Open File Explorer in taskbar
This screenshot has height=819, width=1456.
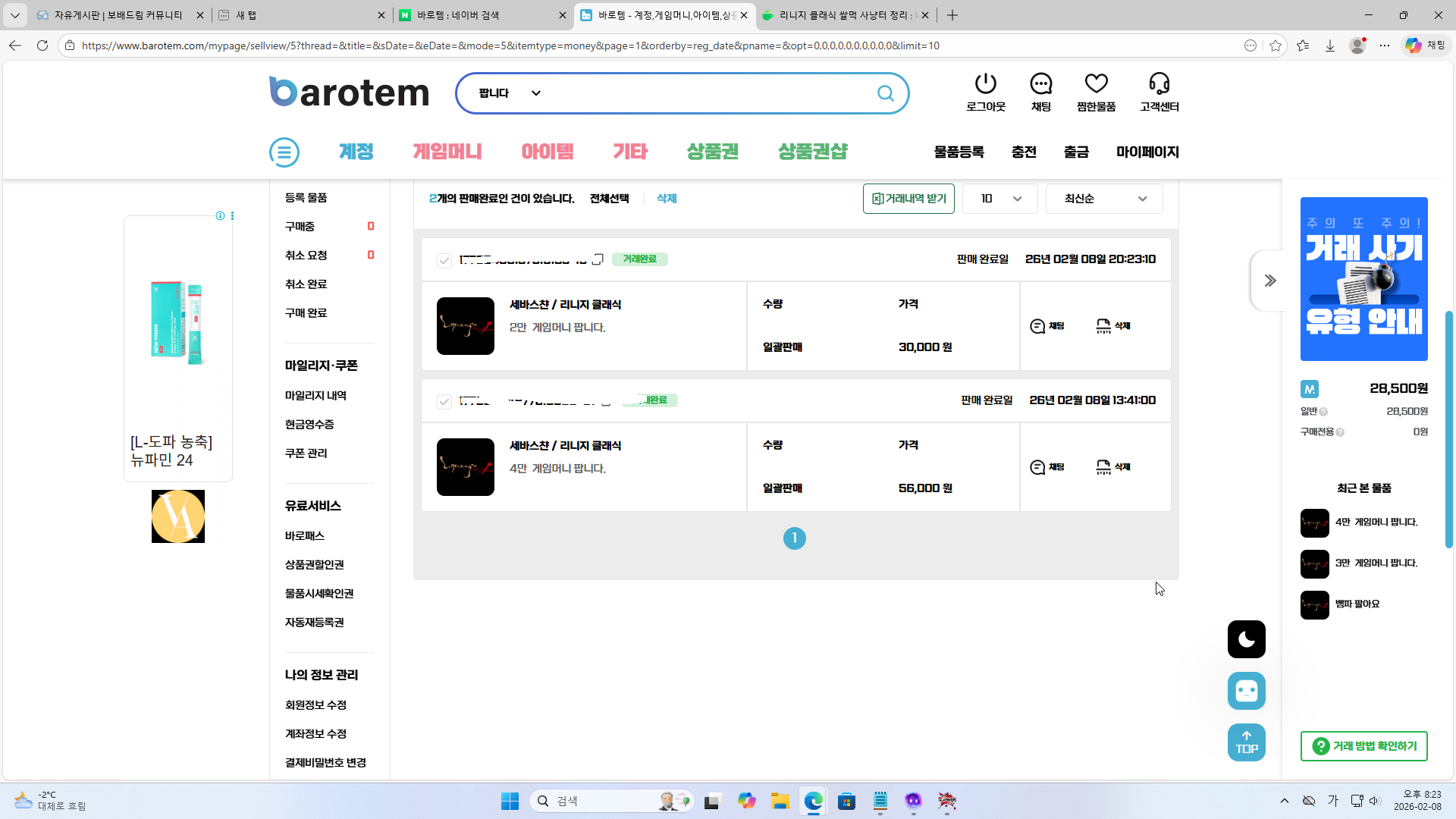pyautogui.click(x=780, y=801)
